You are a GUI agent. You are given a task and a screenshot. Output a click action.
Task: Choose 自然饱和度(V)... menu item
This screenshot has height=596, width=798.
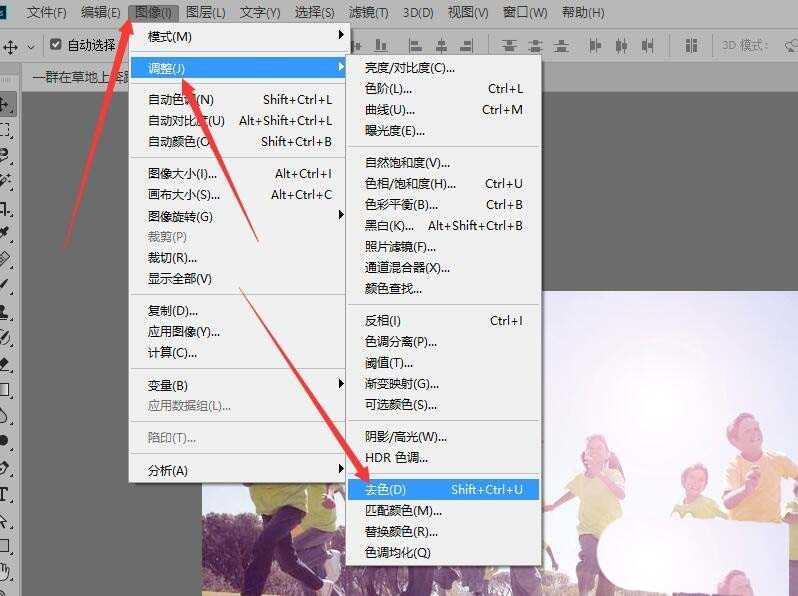(443, 162)
